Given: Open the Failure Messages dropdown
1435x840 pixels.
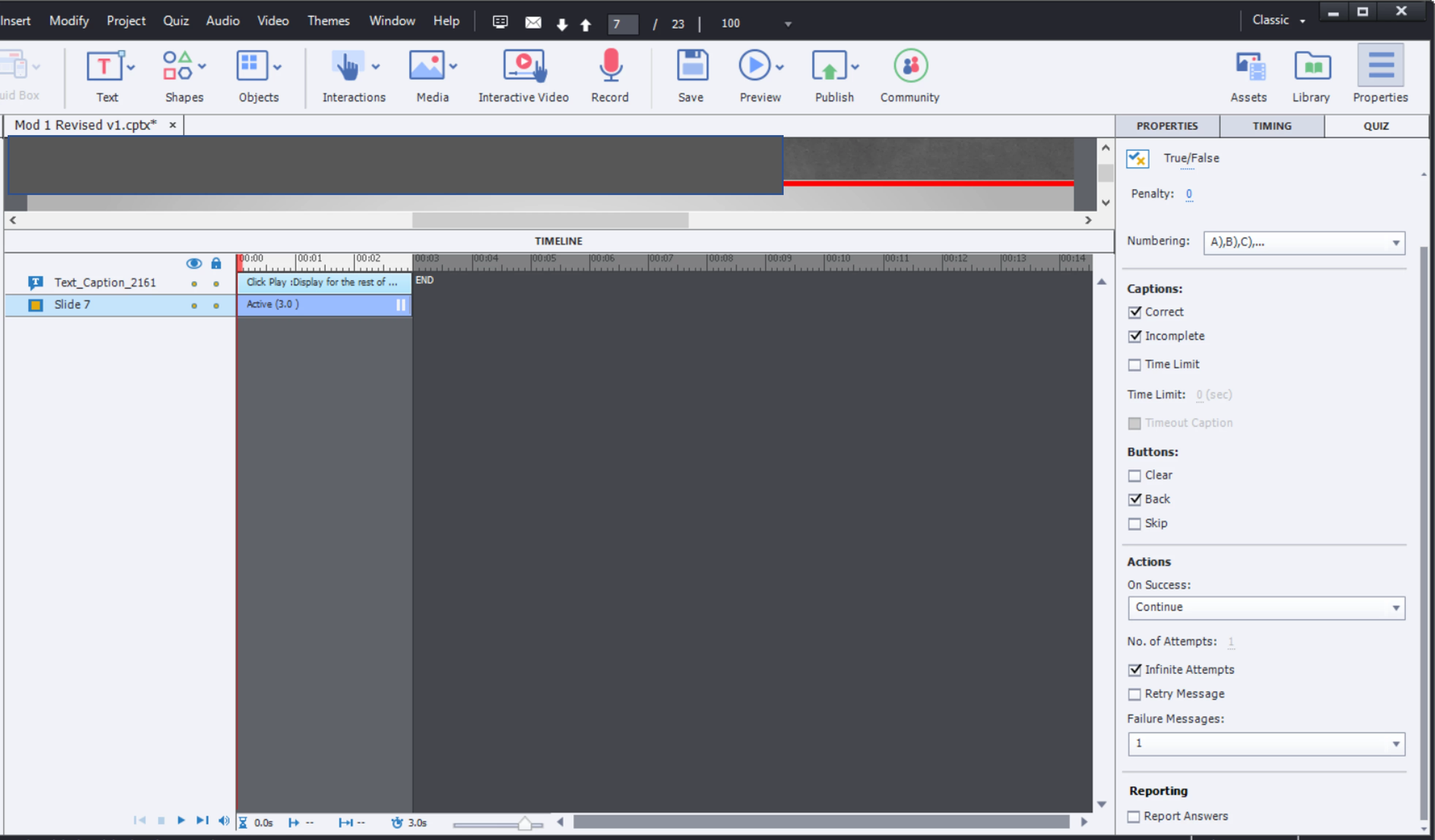Looking at the screenshot, I should 1266,743.
